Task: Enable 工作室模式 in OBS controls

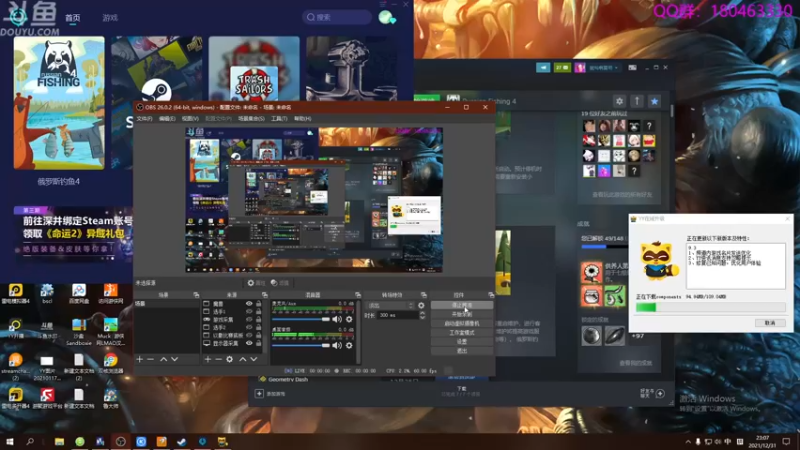Action: tap(462, 333)
